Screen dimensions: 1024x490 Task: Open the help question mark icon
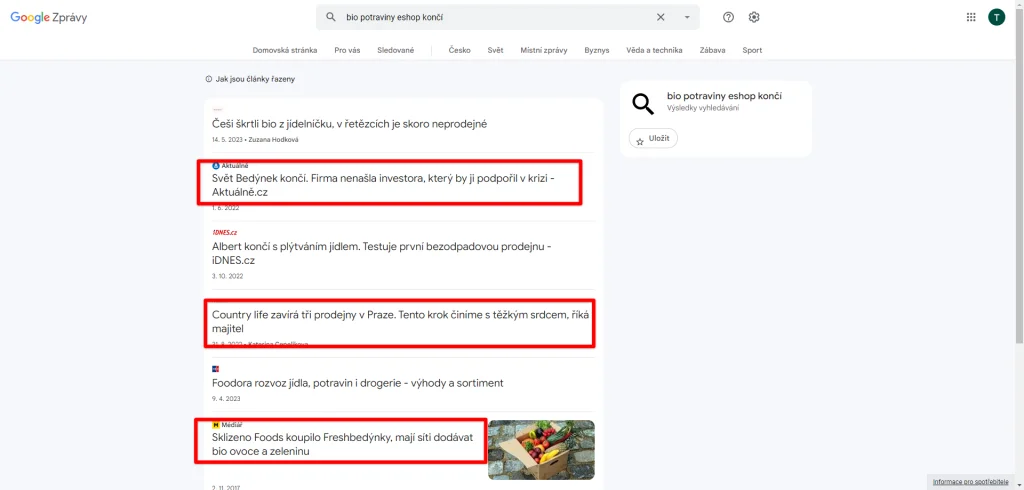point(728,18)
